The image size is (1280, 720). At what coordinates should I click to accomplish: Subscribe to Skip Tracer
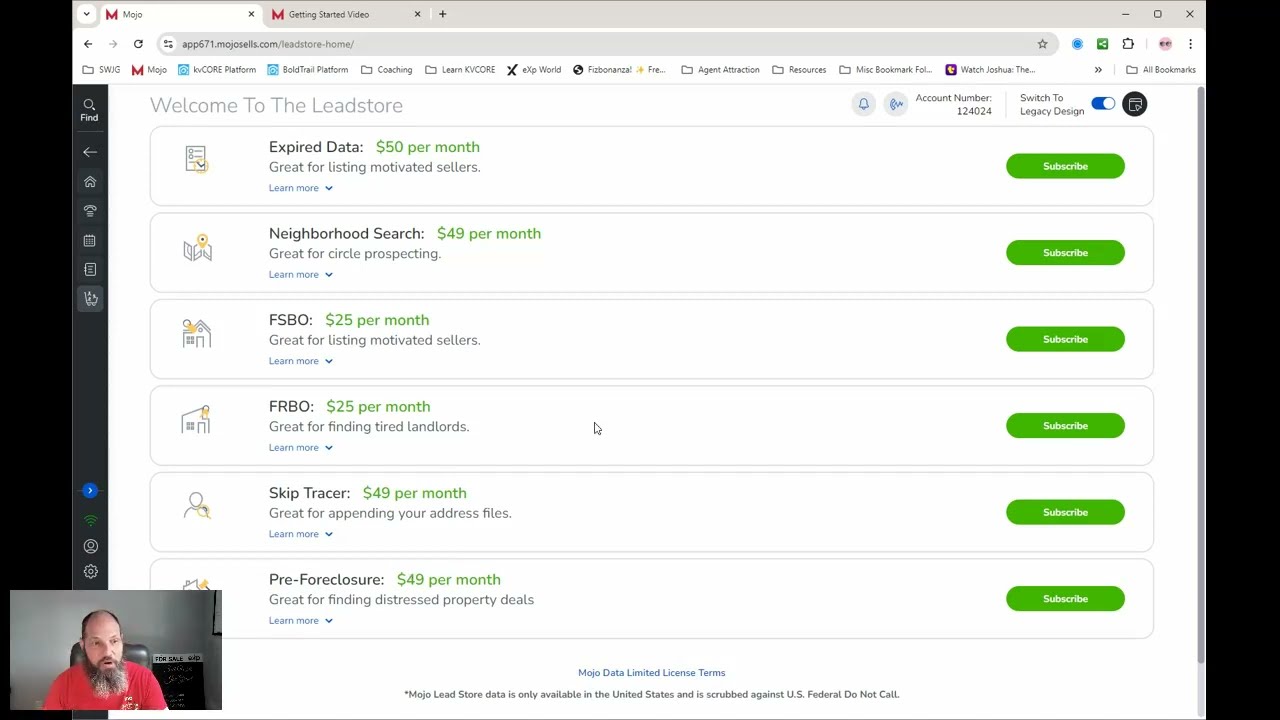(x=1065, y=512)
